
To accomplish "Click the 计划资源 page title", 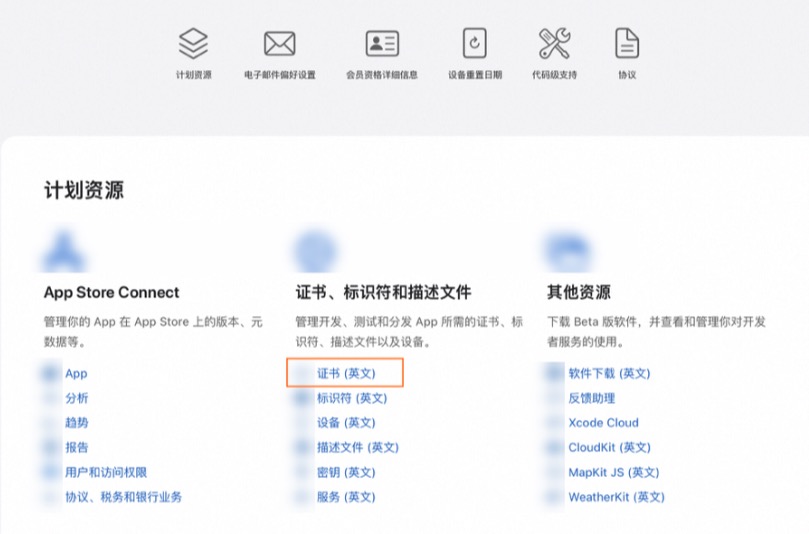I will click(84, 190).
